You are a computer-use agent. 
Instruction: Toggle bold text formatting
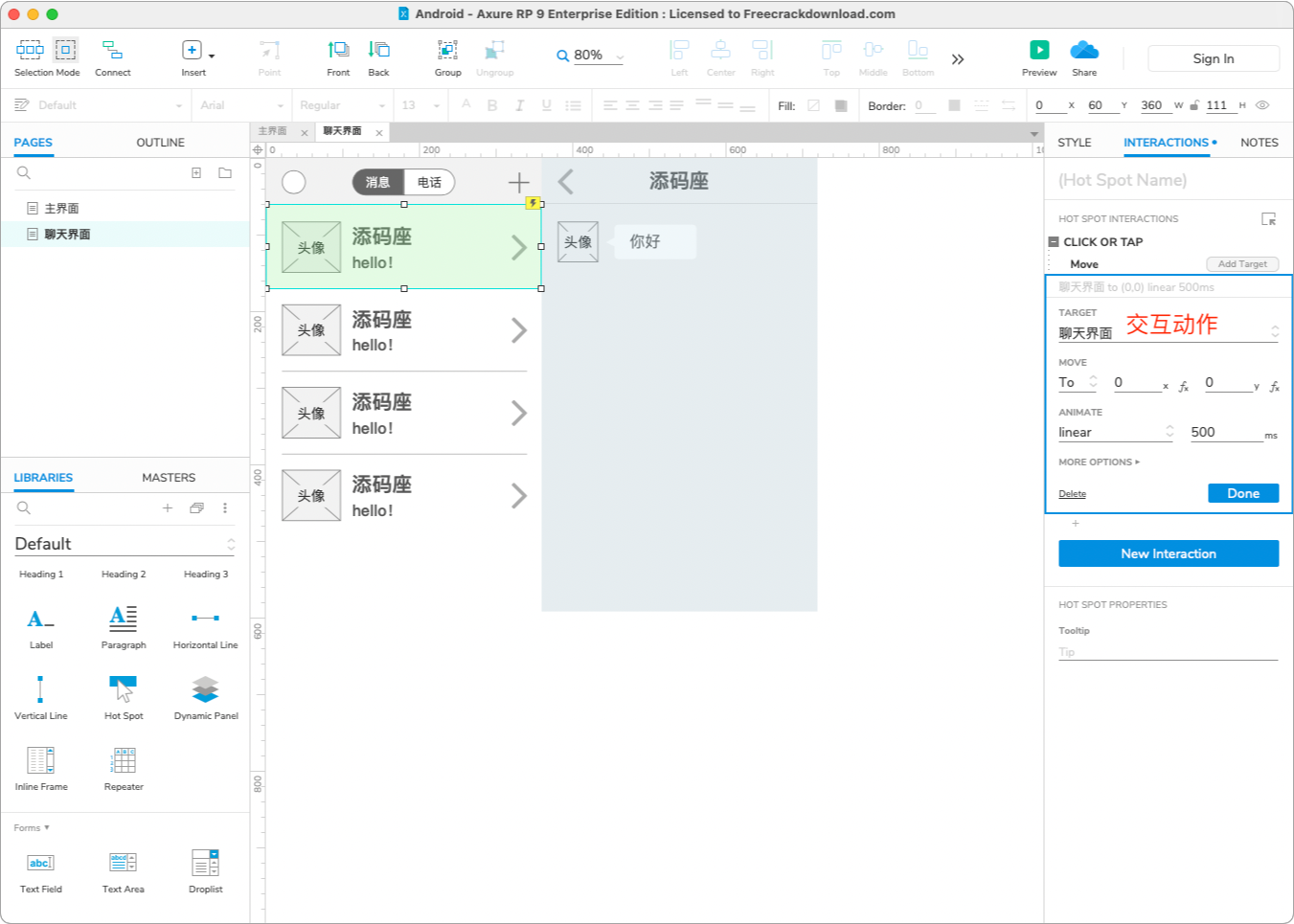[492, 105]
